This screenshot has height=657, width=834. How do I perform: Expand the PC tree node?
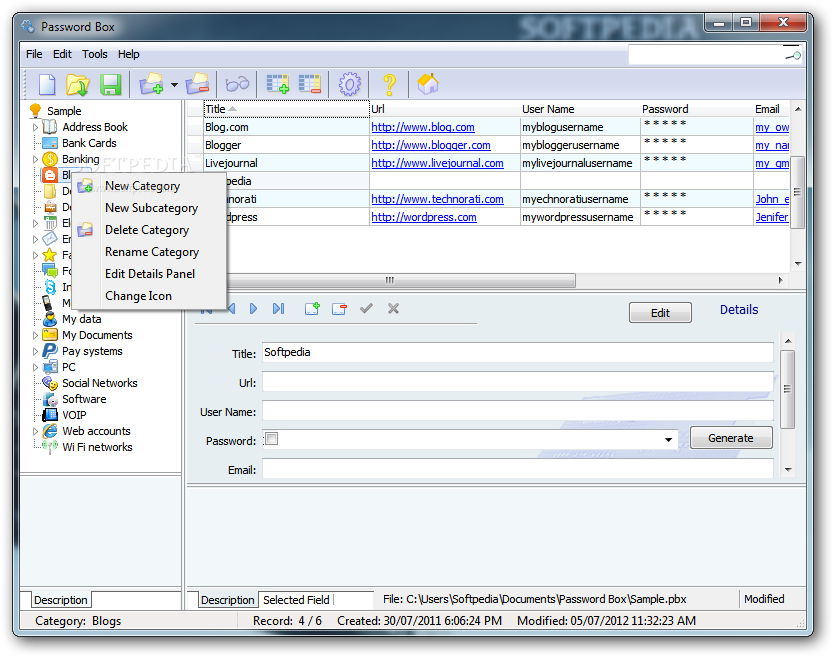(x=35, y=368)
